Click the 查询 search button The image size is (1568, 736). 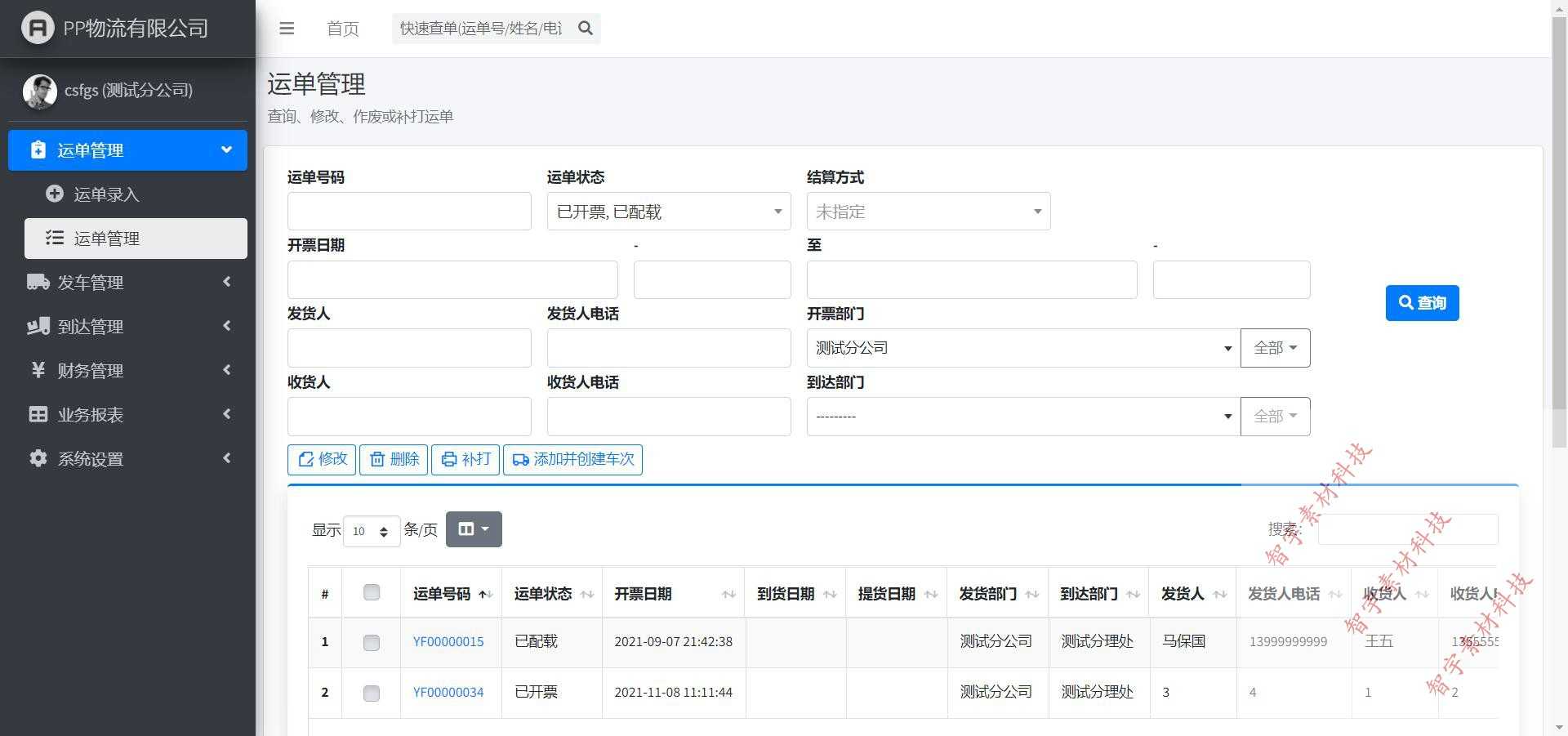tap(1422, 303)
